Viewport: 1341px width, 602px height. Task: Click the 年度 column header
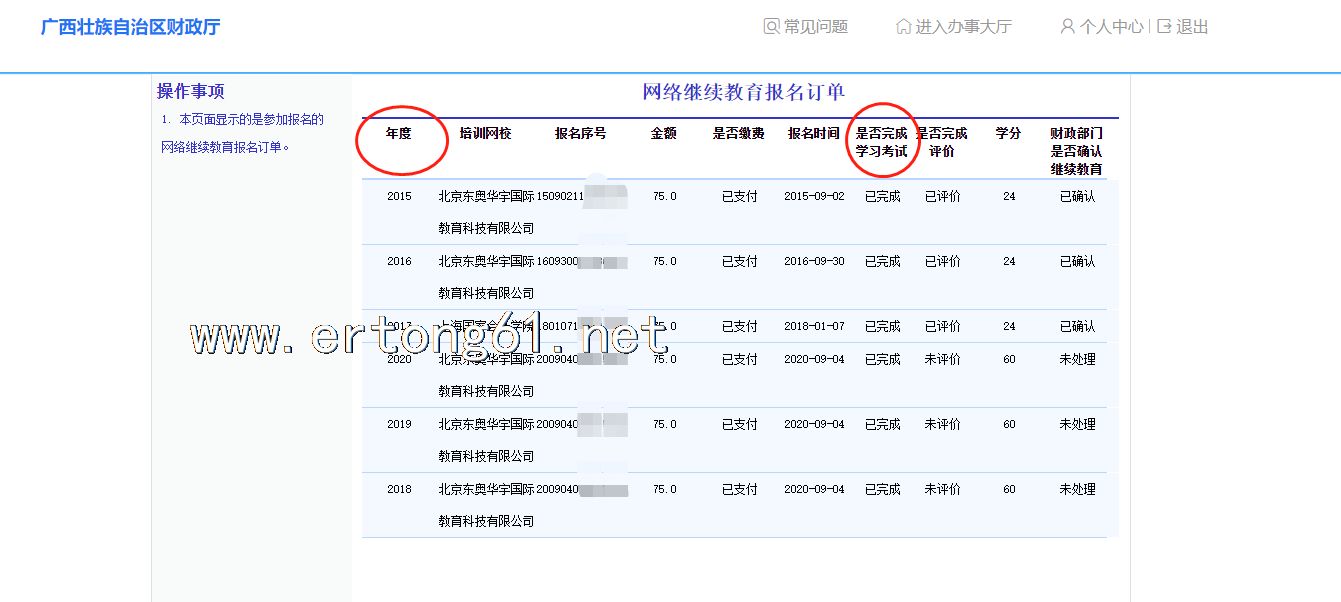click(x=399, y=134)
